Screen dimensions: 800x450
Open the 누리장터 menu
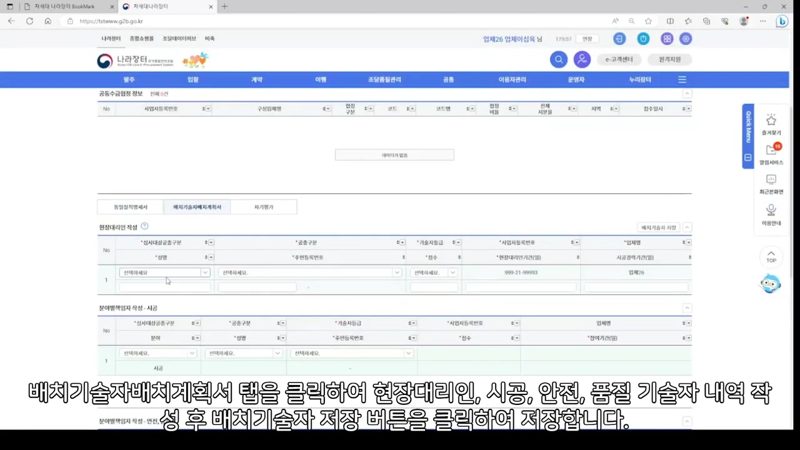640,80
